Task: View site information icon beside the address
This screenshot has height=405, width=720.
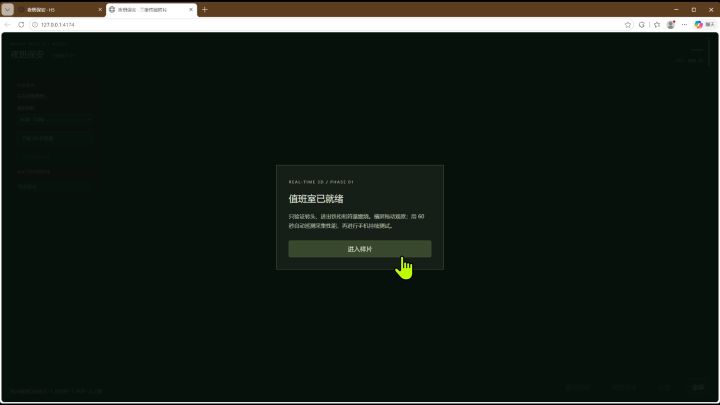Action: [35, 25]
